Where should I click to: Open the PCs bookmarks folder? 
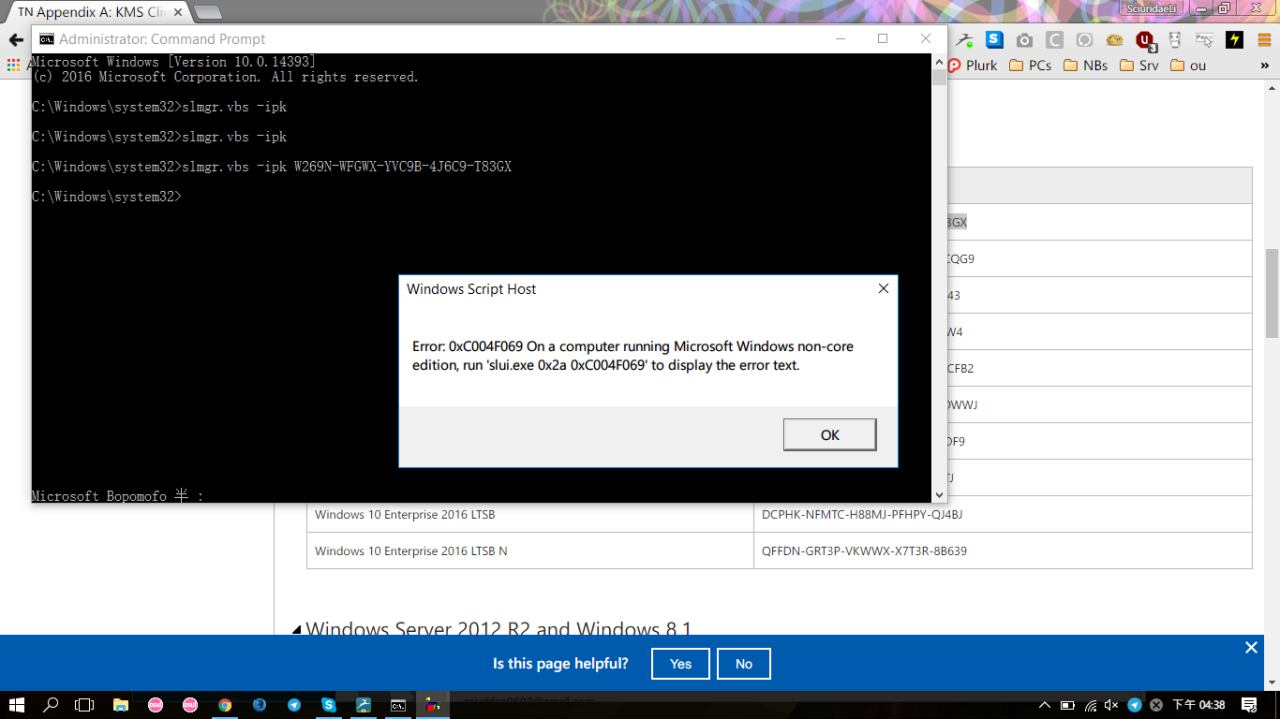1030,65
